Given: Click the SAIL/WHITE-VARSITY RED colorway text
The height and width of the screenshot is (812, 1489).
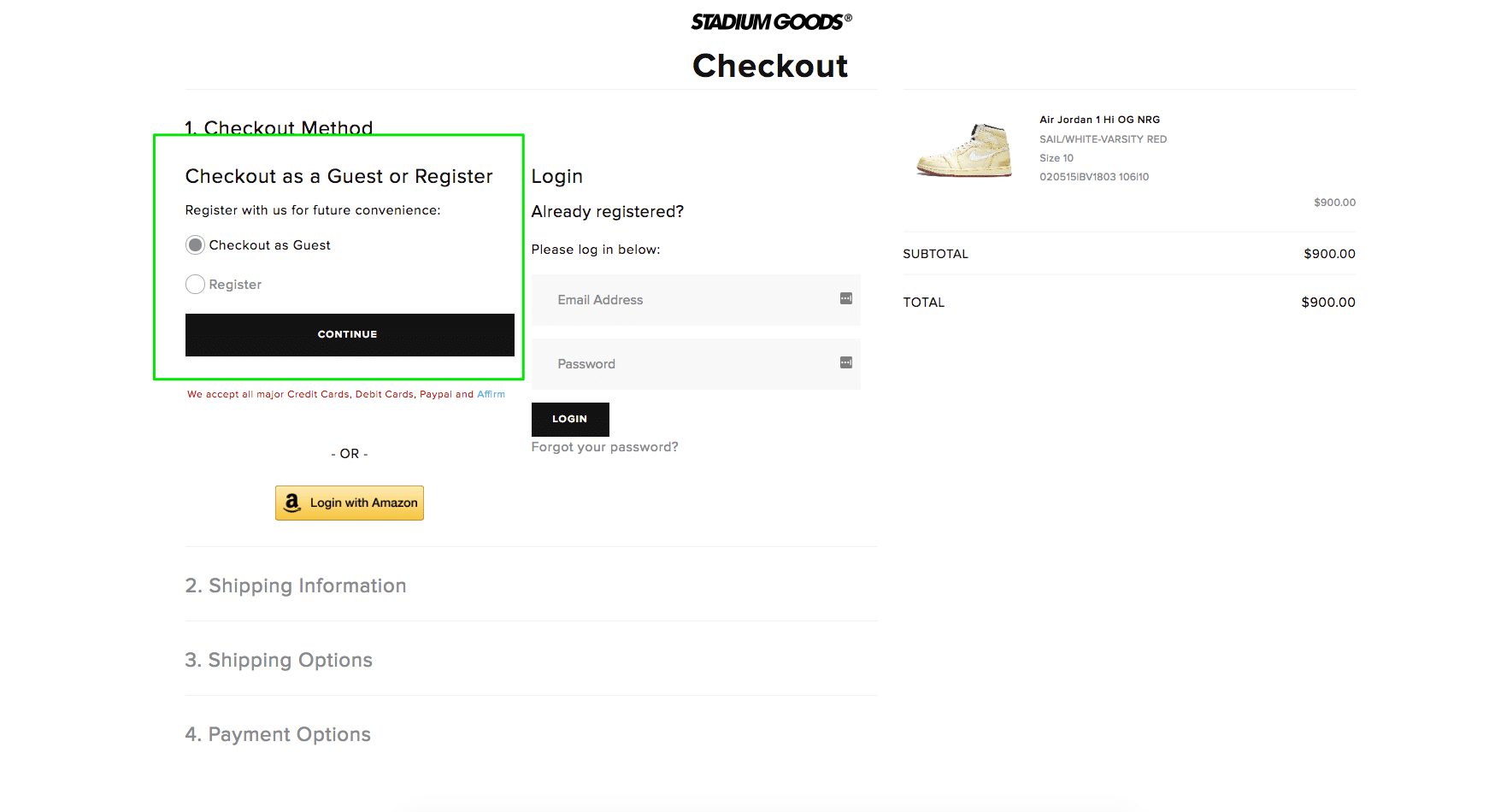Looking at the screenshot, I should [x=1103, y=139].
